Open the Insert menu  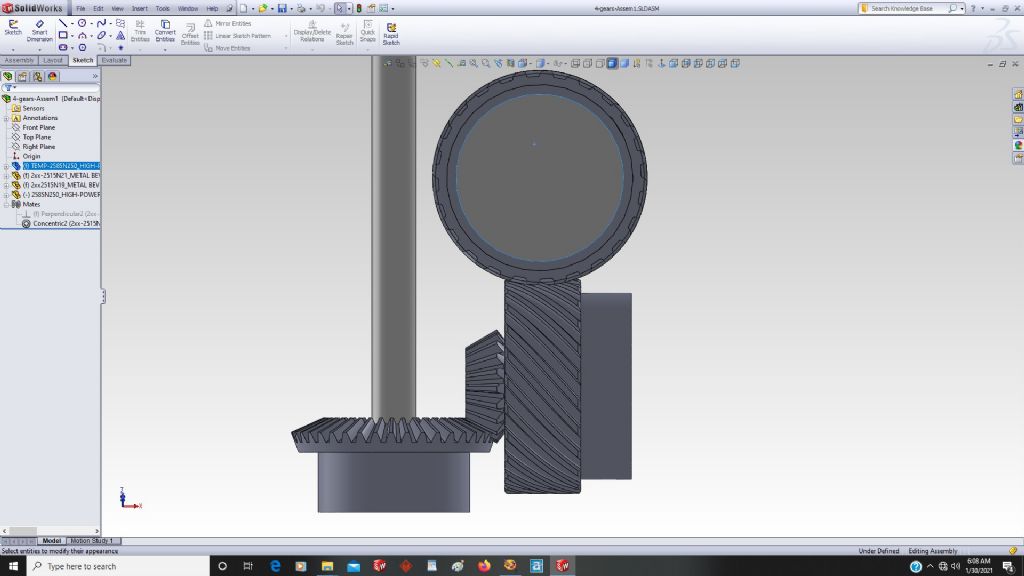(x=139, y=8)
